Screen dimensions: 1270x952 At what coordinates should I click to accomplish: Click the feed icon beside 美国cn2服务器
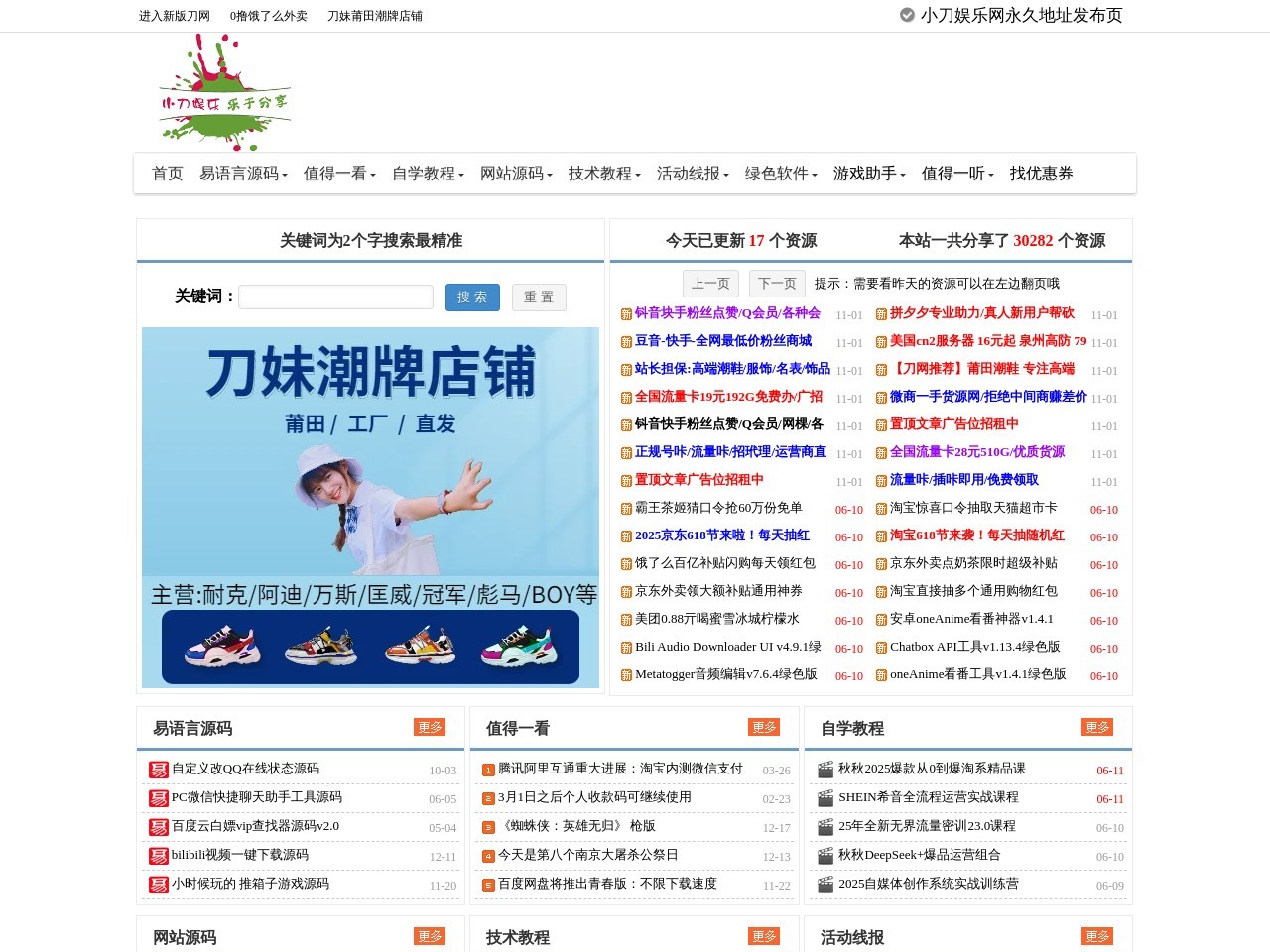coord(881,342)
